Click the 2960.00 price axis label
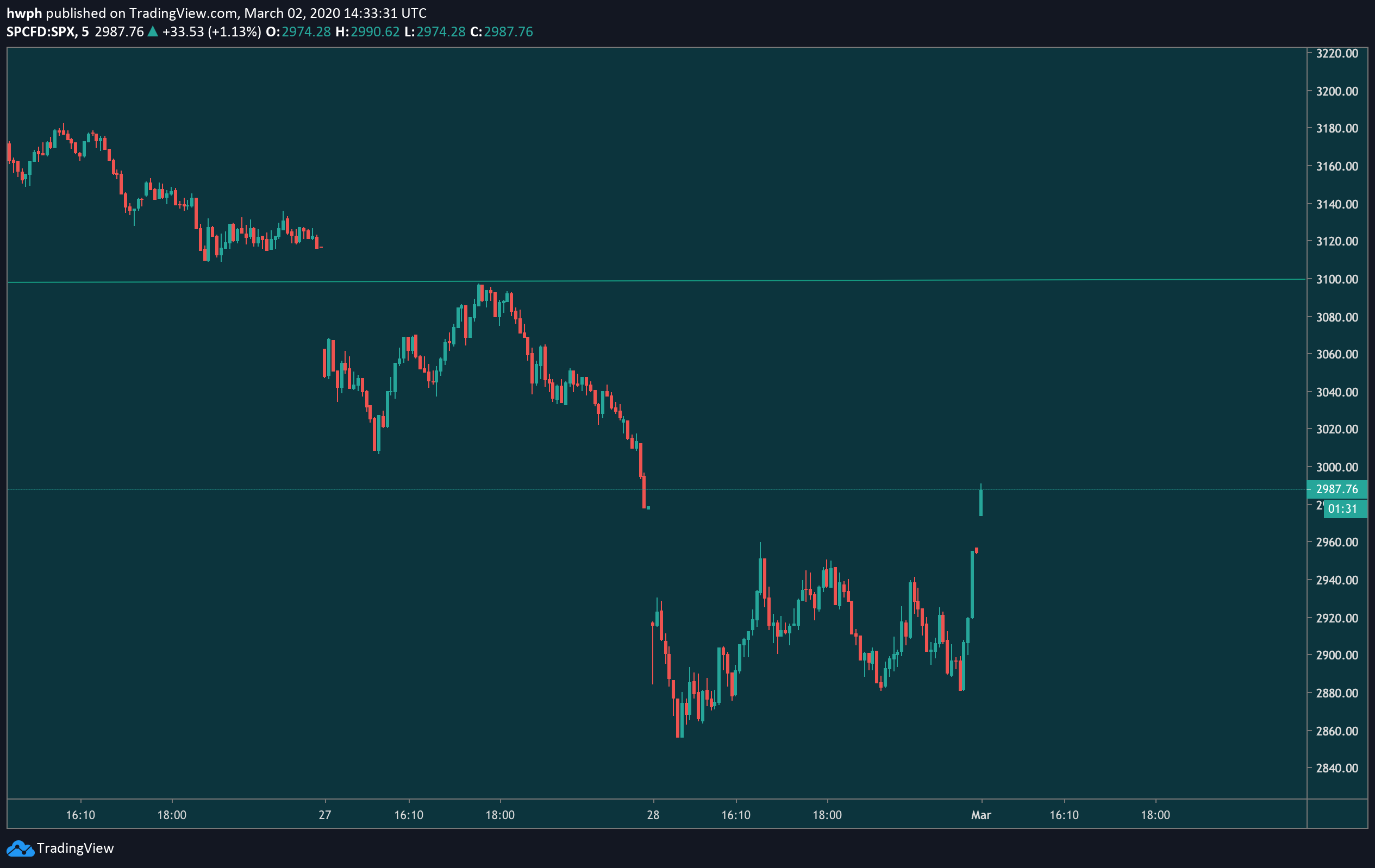Screen dimensions: 1375x868 (1337, 542)
